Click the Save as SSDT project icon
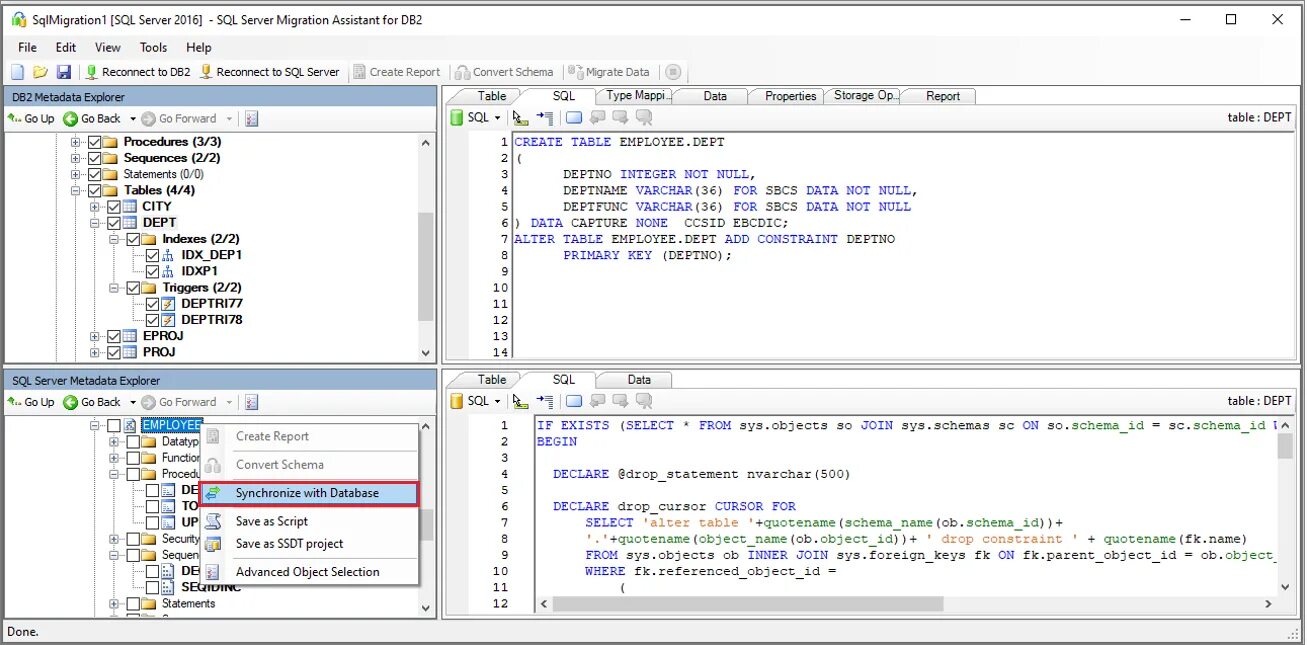1307x645 pixels. pyautogui.click(x=213, y=544)
